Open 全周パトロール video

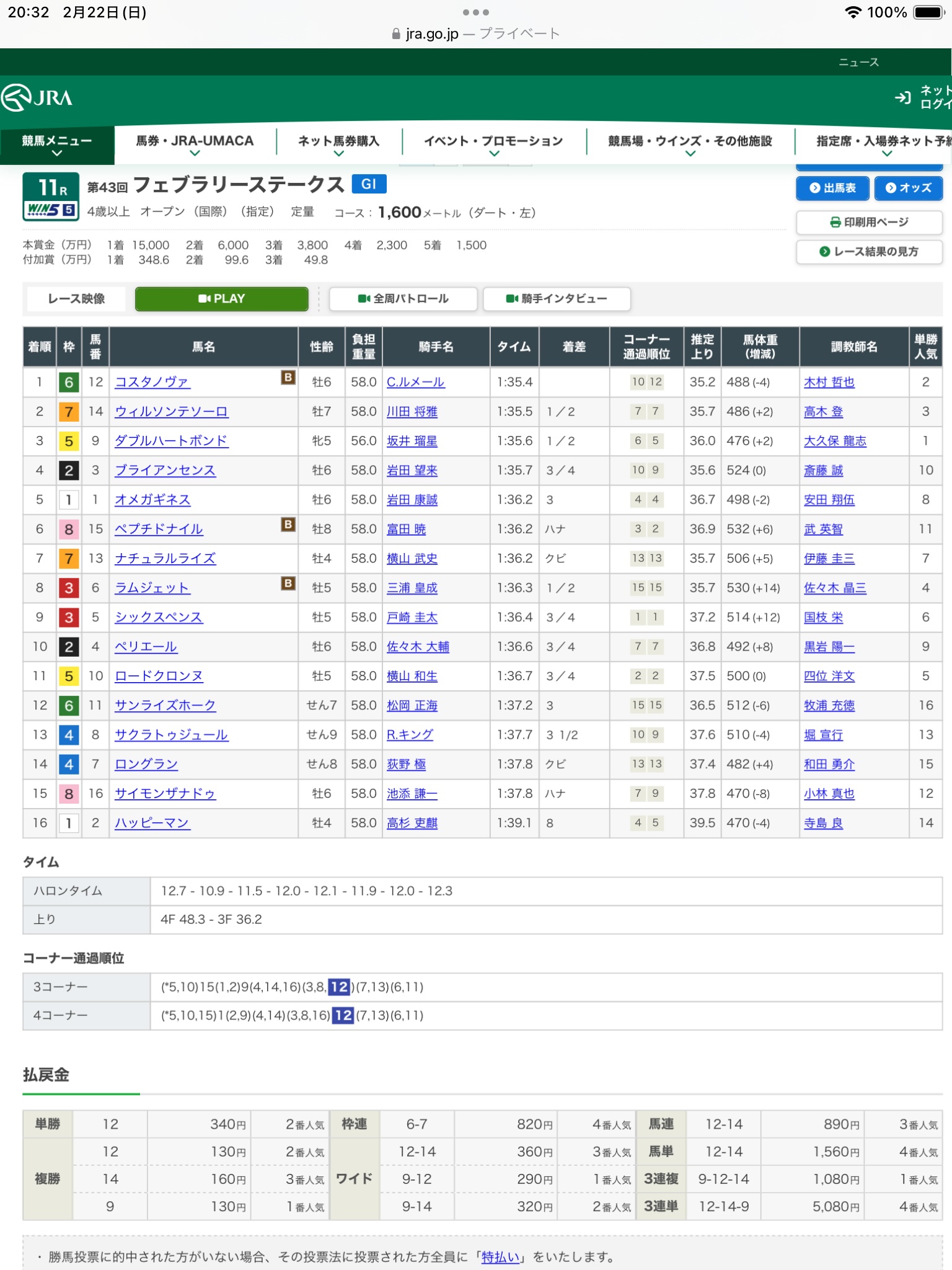coord(403,298)
